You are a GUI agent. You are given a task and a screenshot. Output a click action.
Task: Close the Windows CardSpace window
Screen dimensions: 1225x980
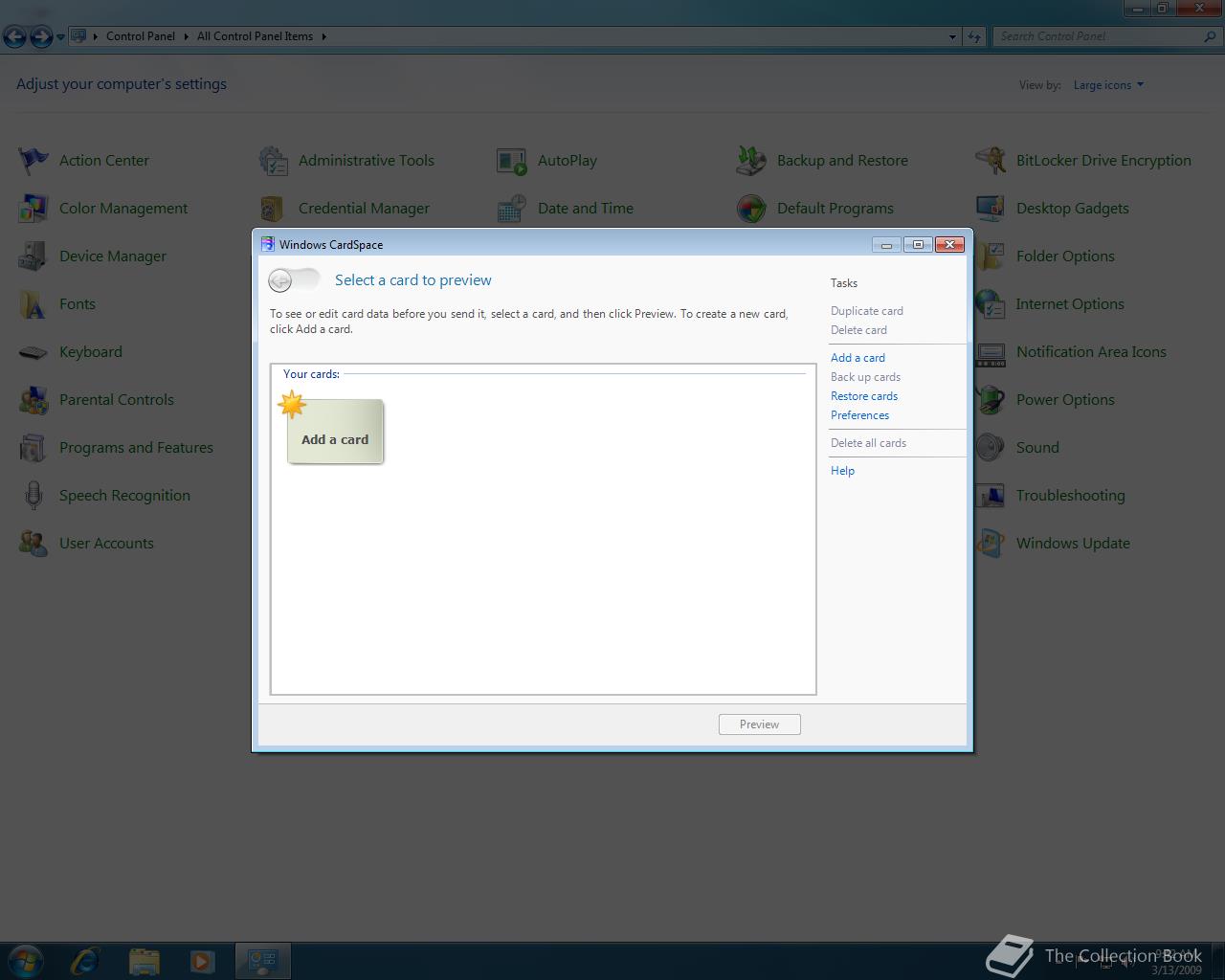tap(949, 244)
